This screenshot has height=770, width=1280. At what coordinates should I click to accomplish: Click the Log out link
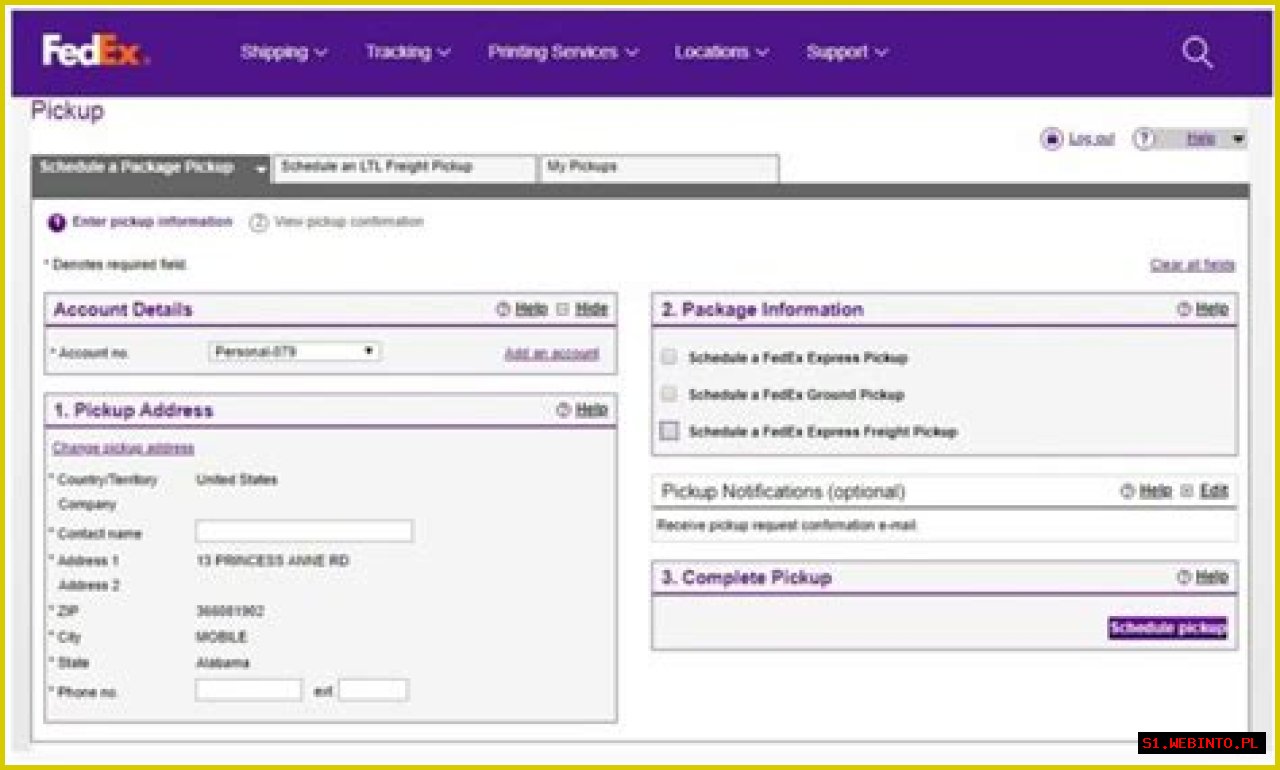click(1092, 140)
